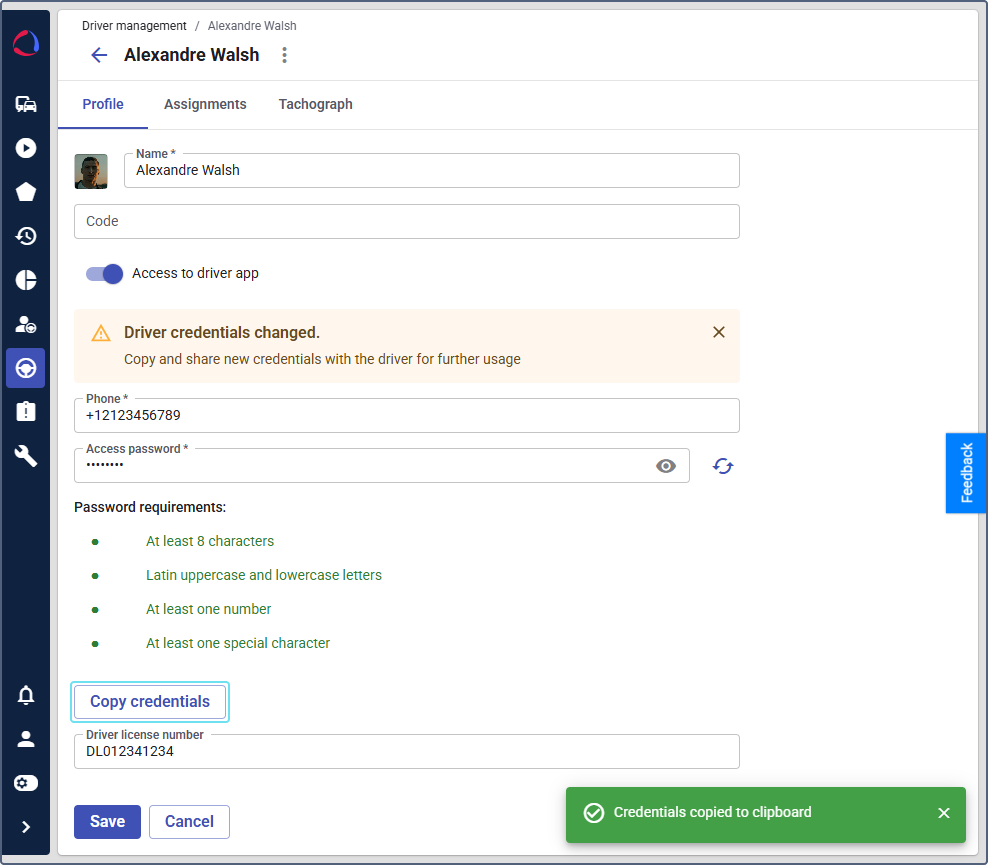Show the access password with eye icon
988x865 pixels.
(666, 466)
